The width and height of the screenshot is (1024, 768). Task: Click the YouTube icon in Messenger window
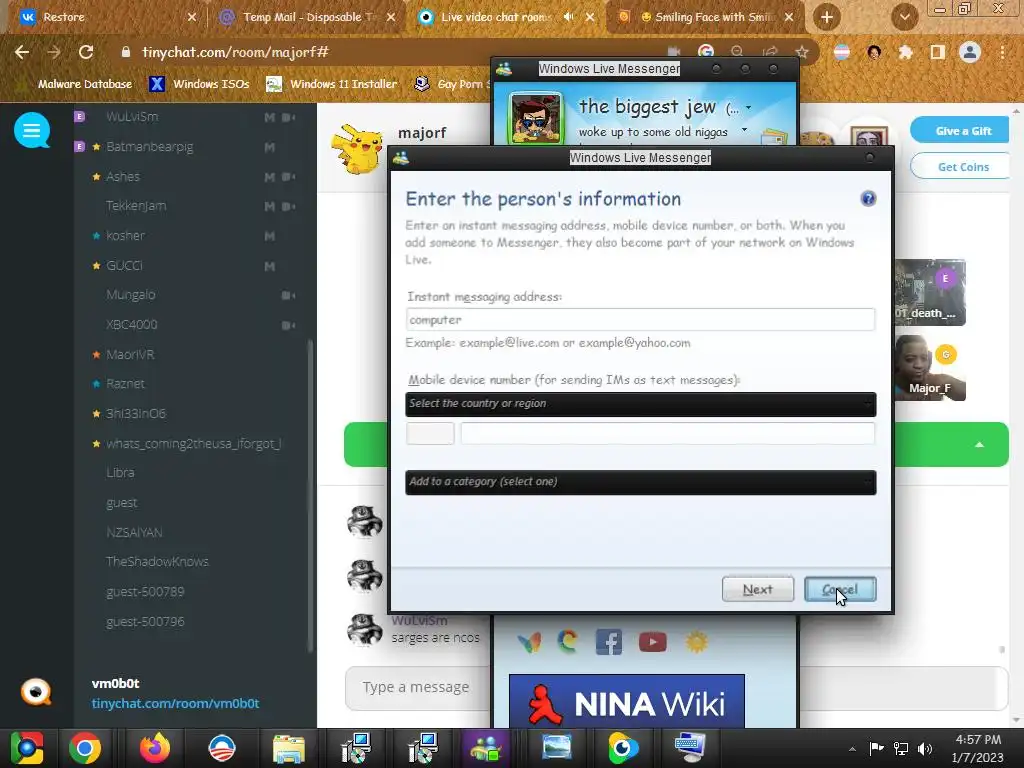652,642
